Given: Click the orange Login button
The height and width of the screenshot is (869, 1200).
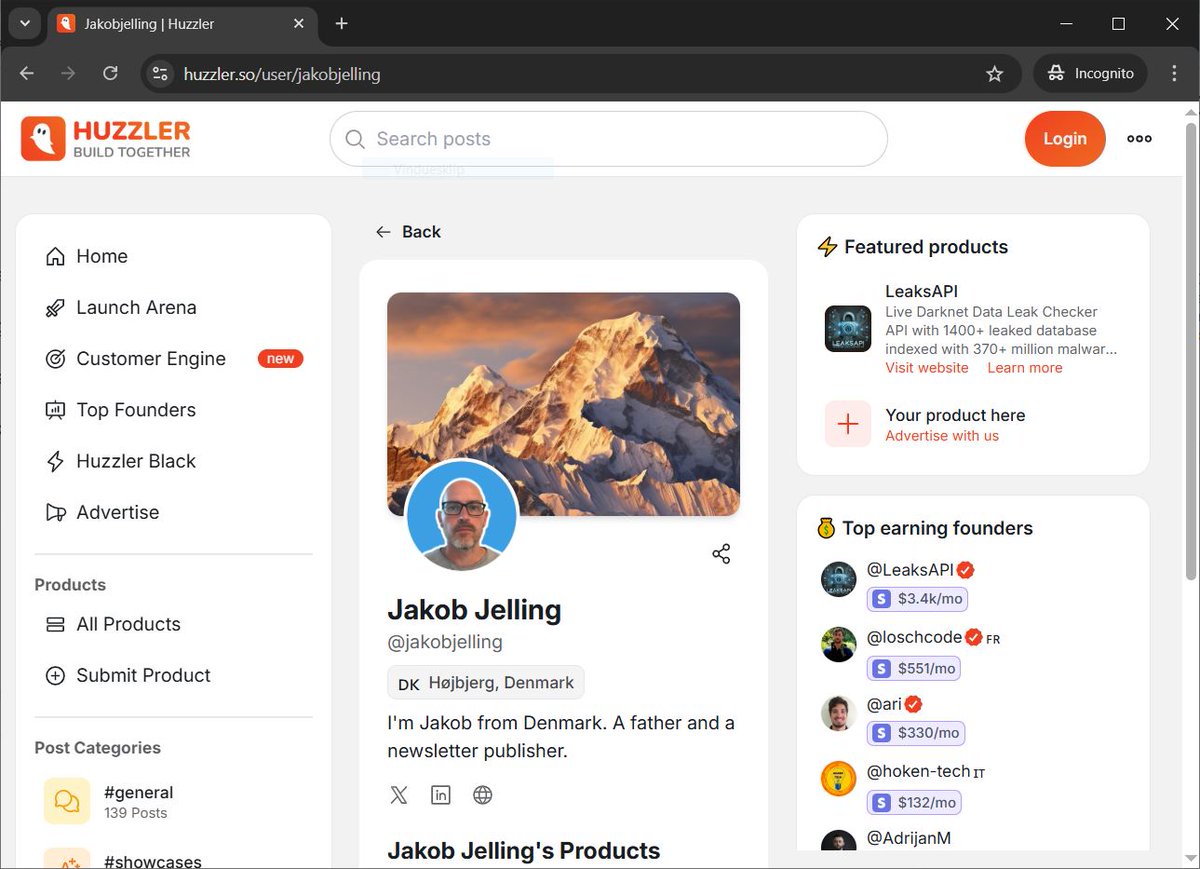Looking at the screenshot, I should 1065,139.
